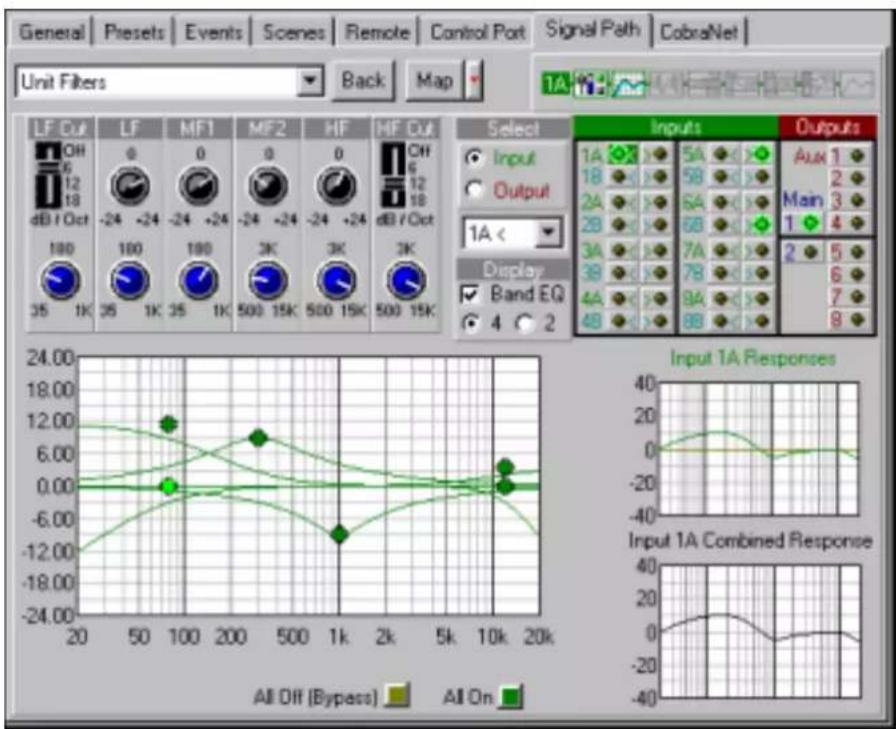Click the MF1 gain knob

(x=199, y=186)
